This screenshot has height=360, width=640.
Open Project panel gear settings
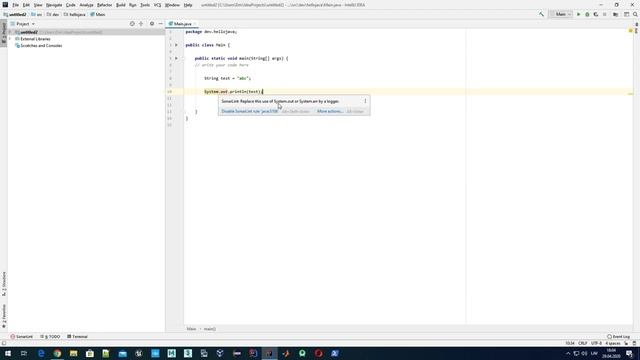coord(152,24)
